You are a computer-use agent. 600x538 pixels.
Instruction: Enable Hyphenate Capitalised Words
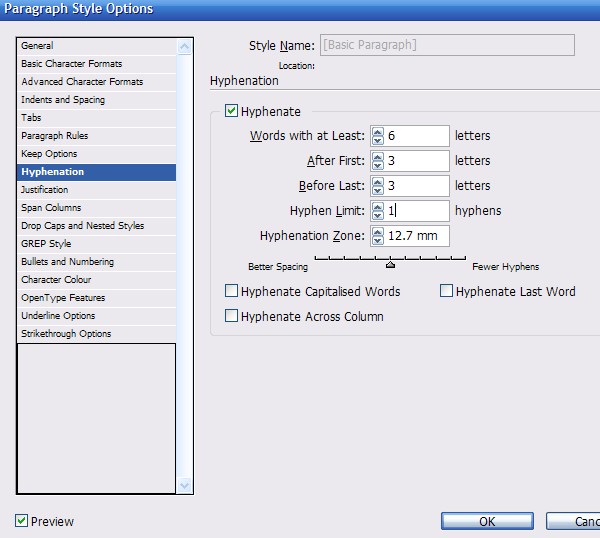(231, 291)
